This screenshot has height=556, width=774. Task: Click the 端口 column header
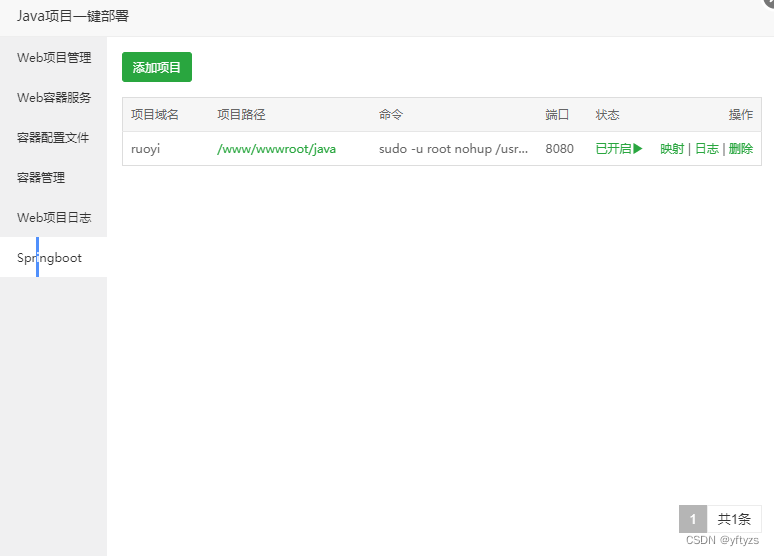point(557,115)
